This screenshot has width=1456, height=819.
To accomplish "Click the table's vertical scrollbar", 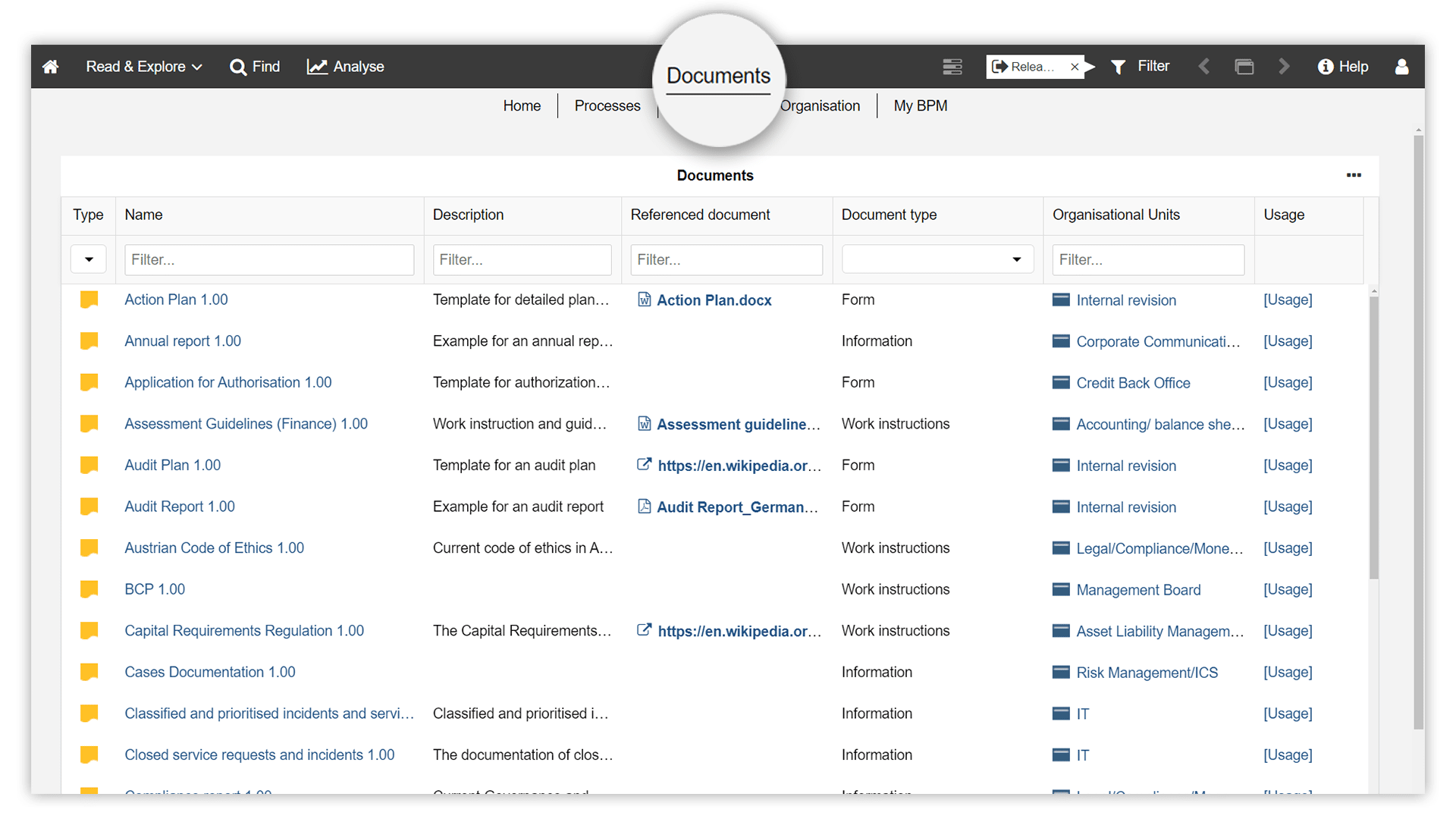I will click(x=1373, y=436).
